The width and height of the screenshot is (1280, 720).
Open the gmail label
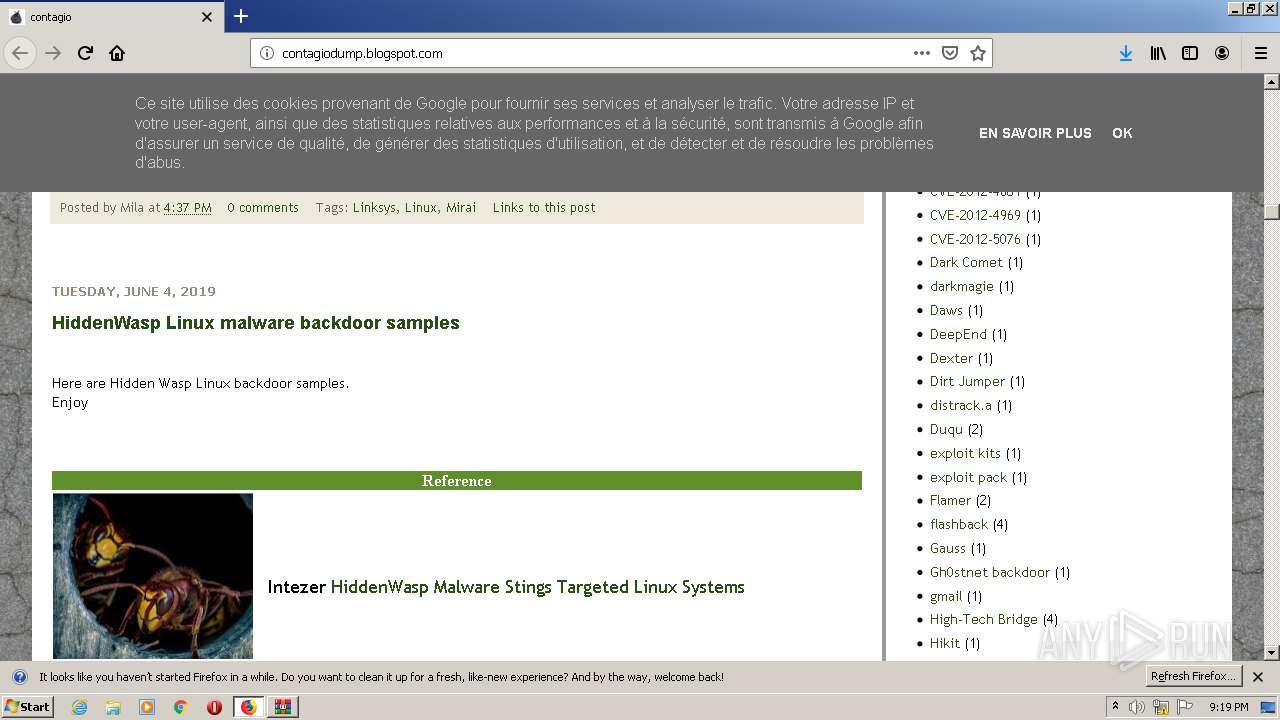tap(946, 596)
